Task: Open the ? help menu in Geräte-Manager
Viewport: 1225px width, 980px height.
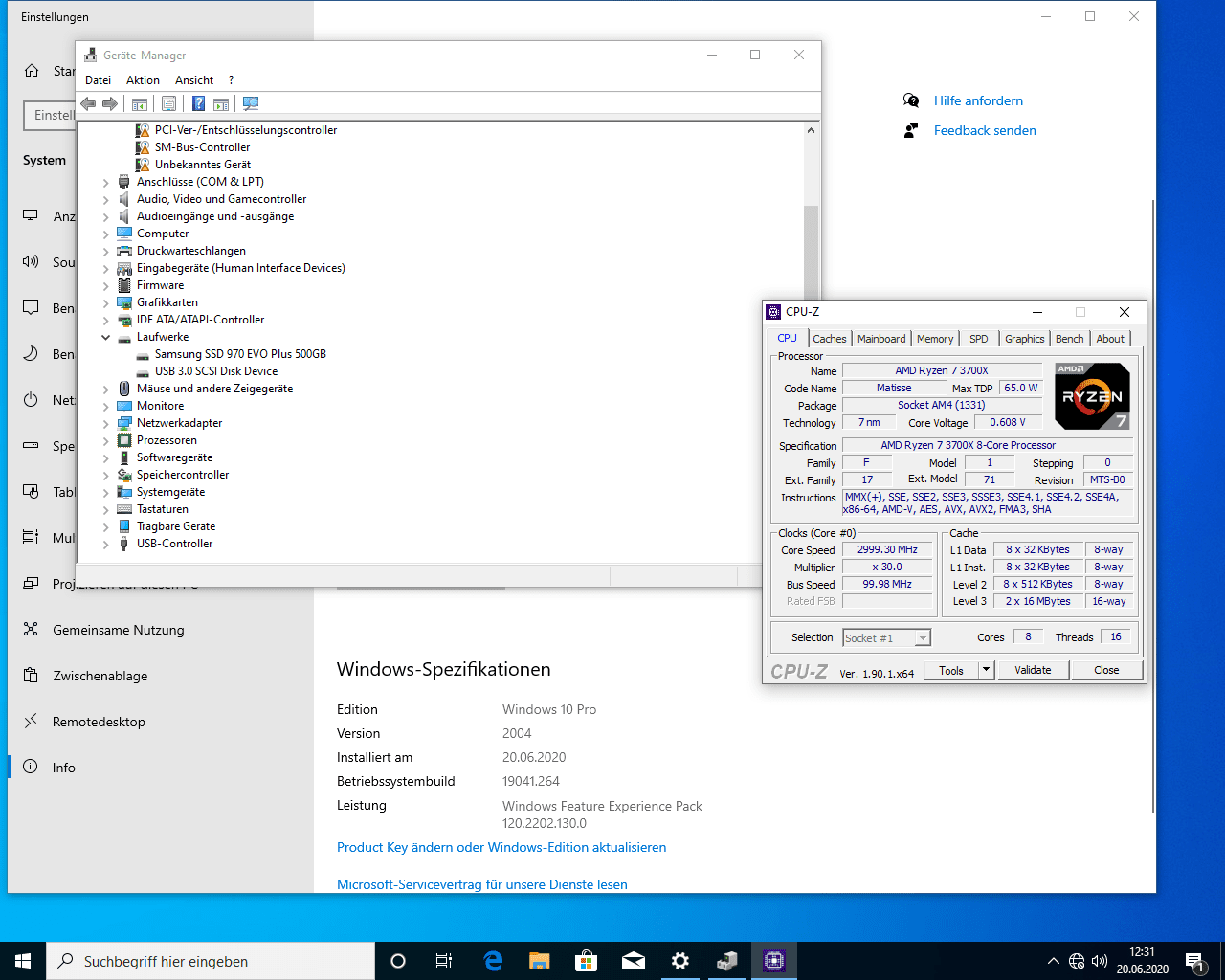Action: tap(231, 80)
